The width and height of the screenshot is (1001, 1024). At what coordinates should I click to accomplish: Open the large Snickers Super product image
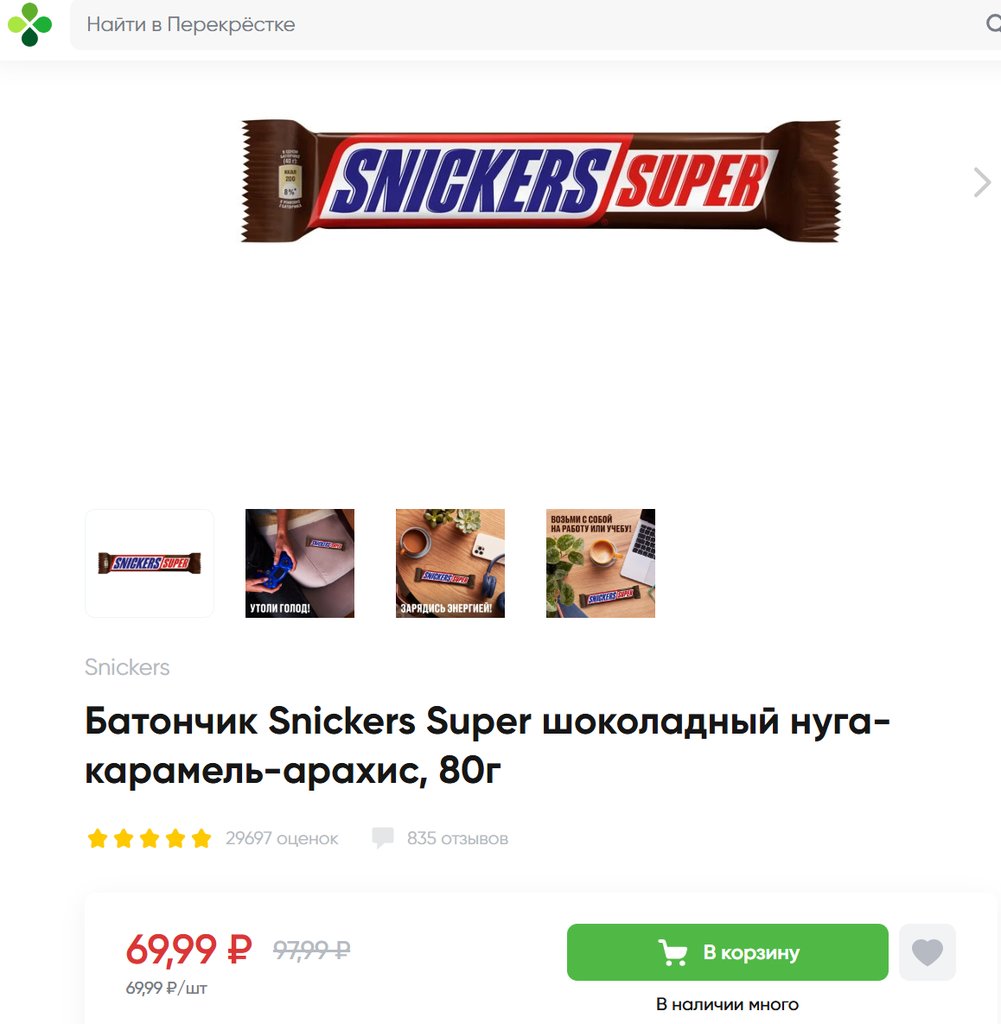click(541, 182)
